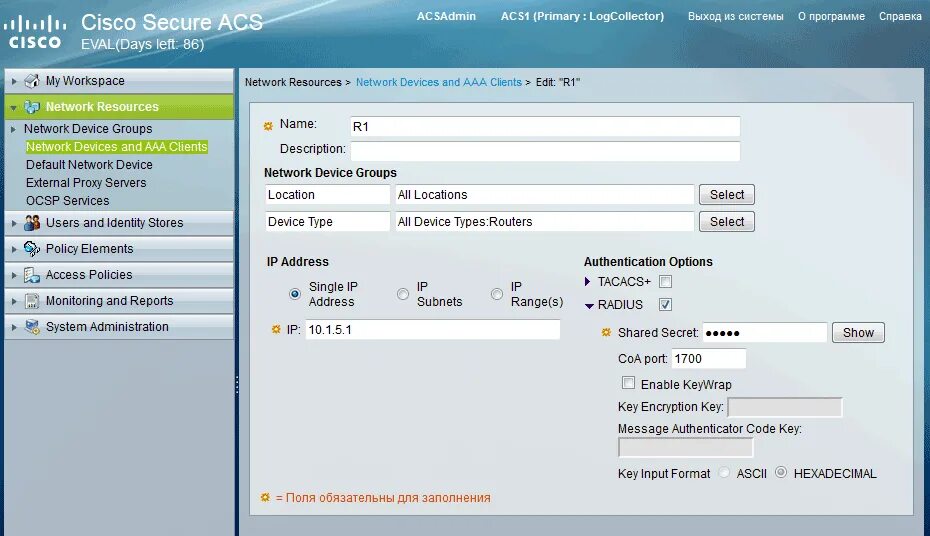Enable the TACACS+ checkbox
Viewport: 930px width, 536px height.
pyautogui.click(x=665, y=282)
